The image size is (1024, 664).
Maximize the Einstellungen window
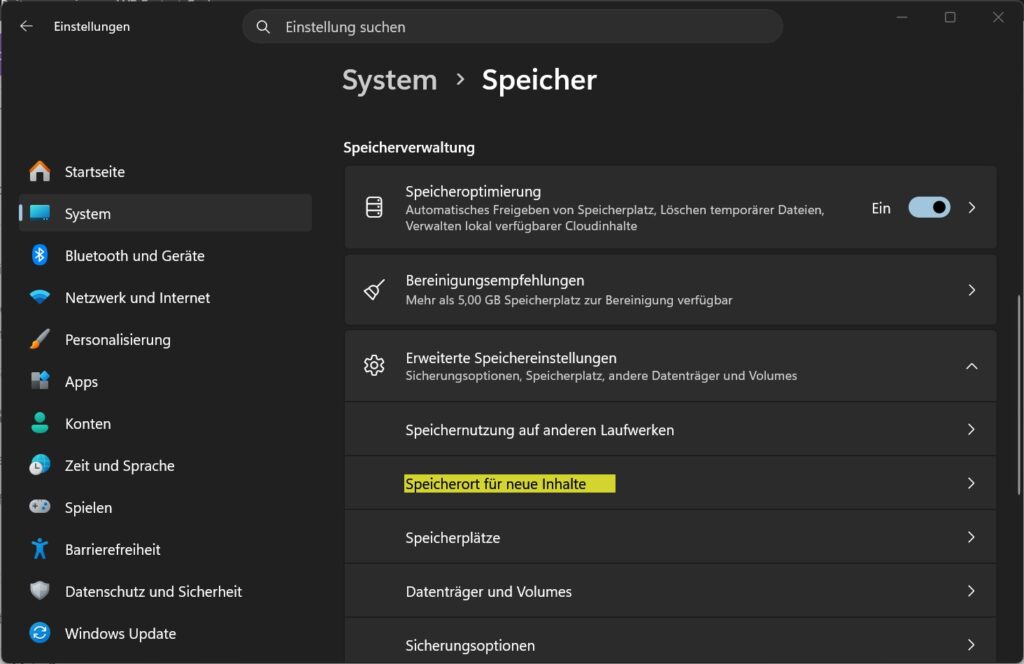click(x=950, y=17)
